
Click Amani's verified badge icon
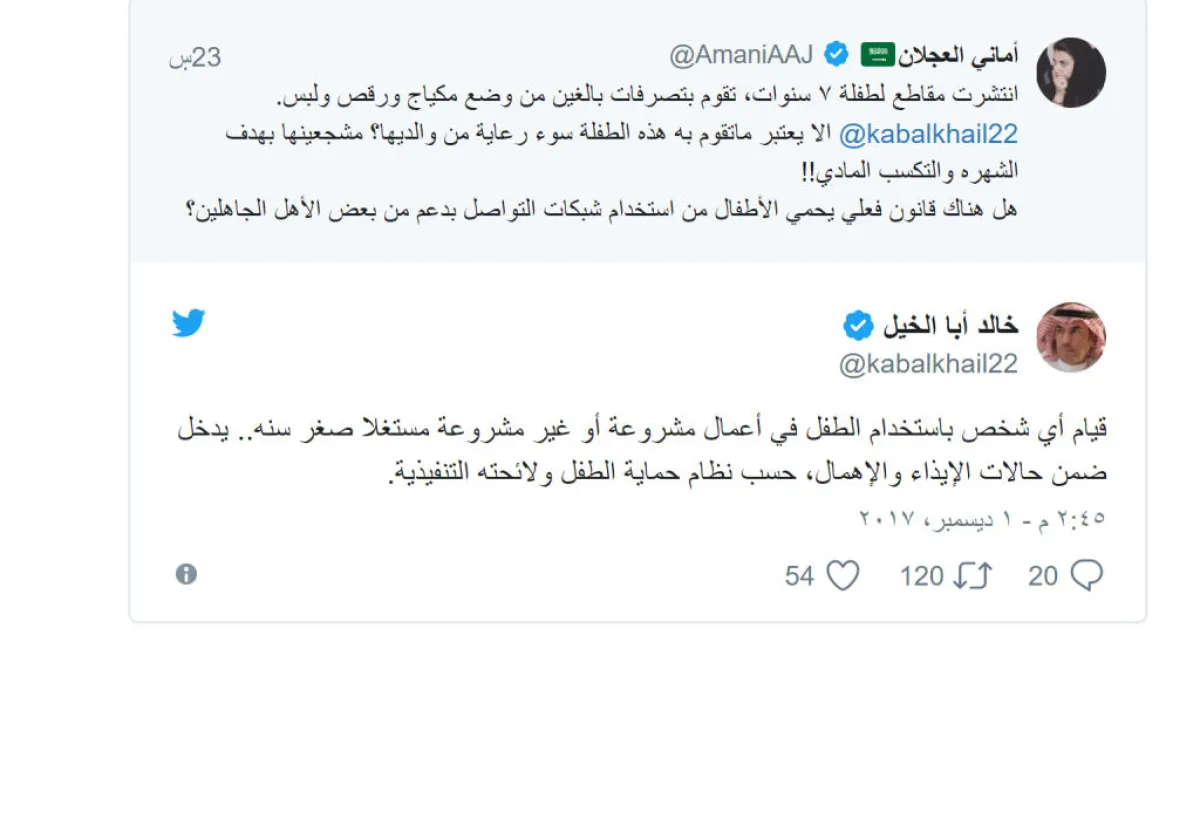click(x=836, y=54)
